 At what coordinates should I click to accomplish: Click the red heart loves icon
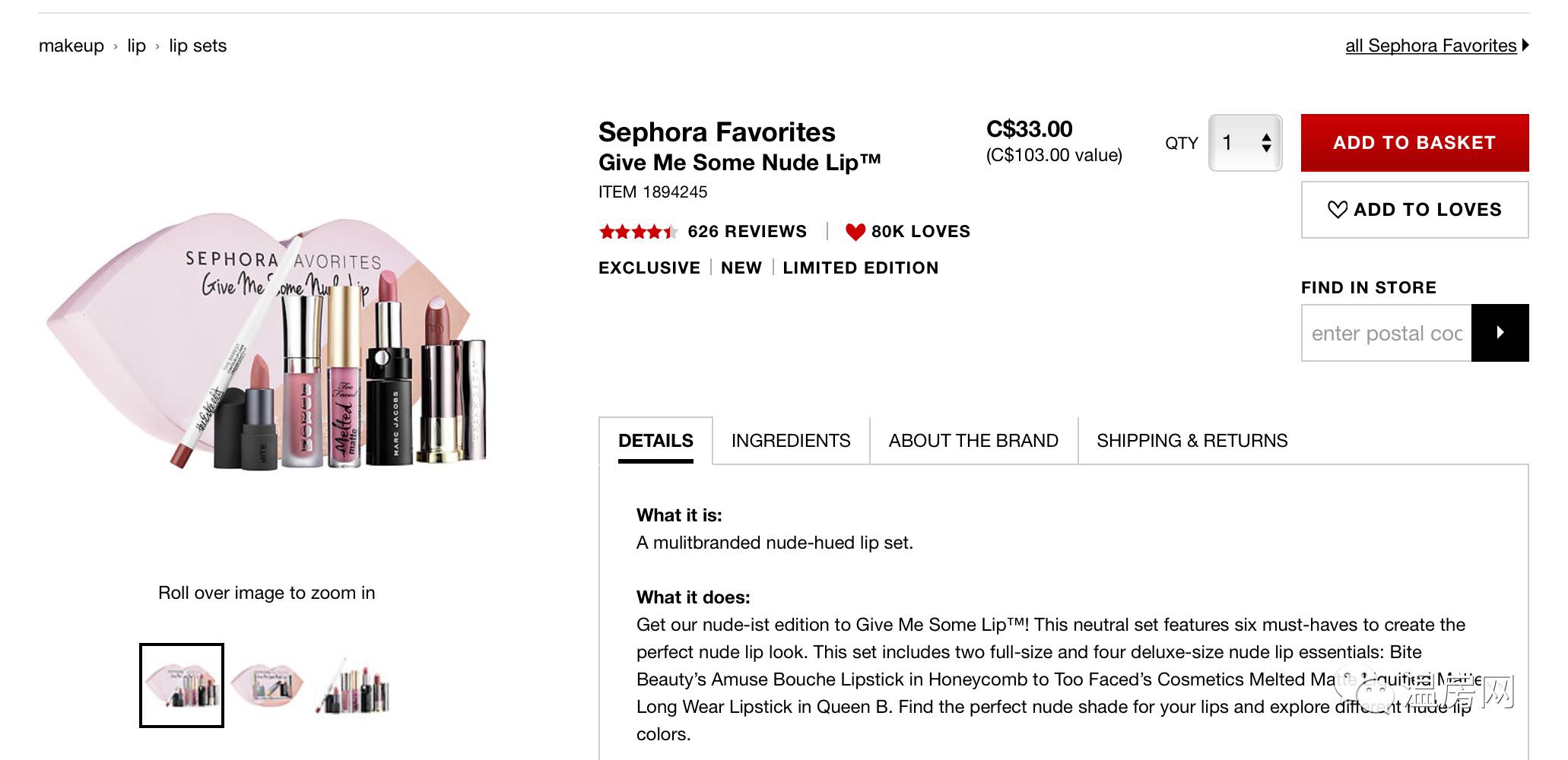click(855, 232)
